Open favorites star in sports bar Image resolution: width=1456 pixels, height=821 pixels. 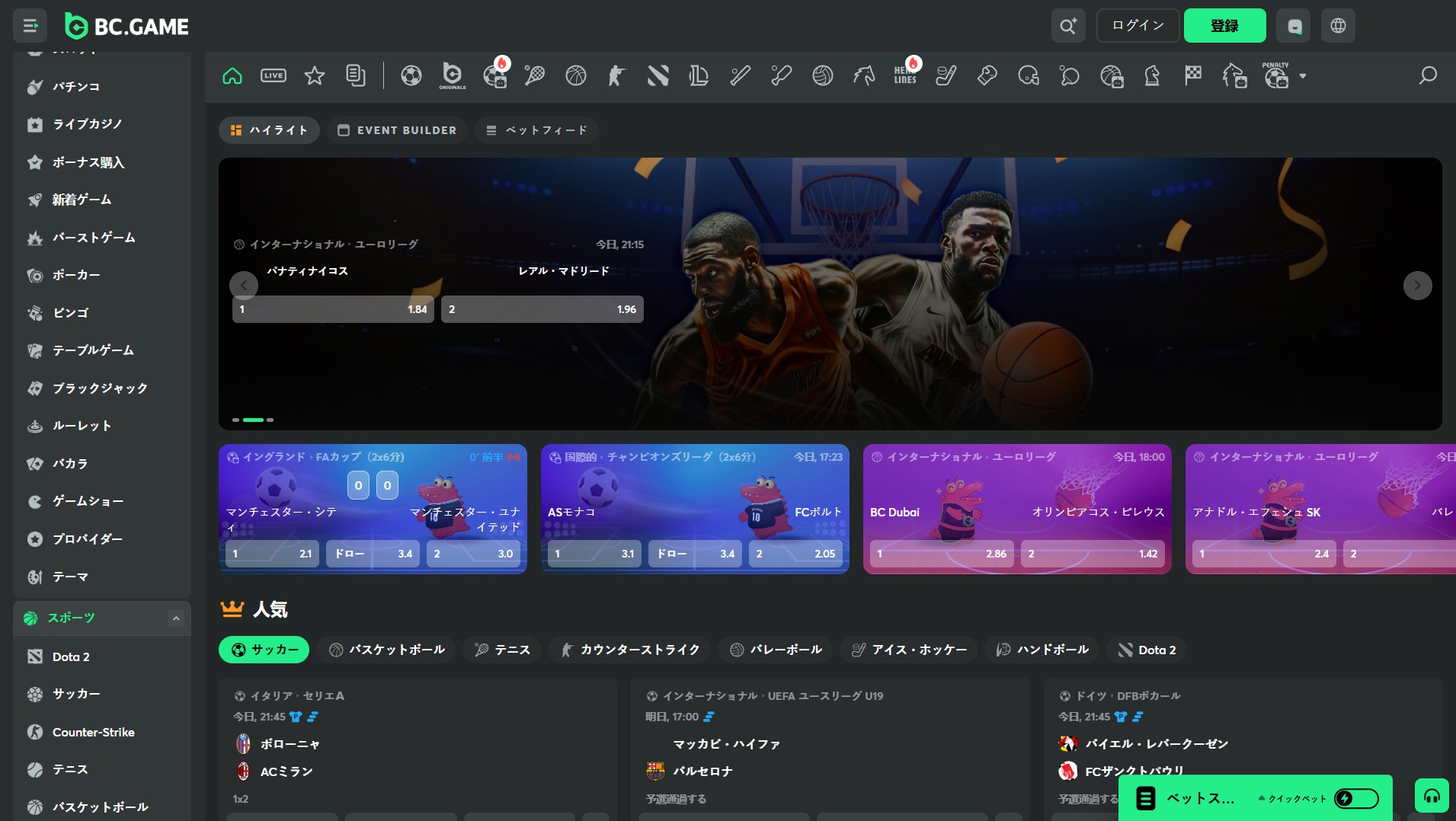pyautogui.click(x=315, y=75)
